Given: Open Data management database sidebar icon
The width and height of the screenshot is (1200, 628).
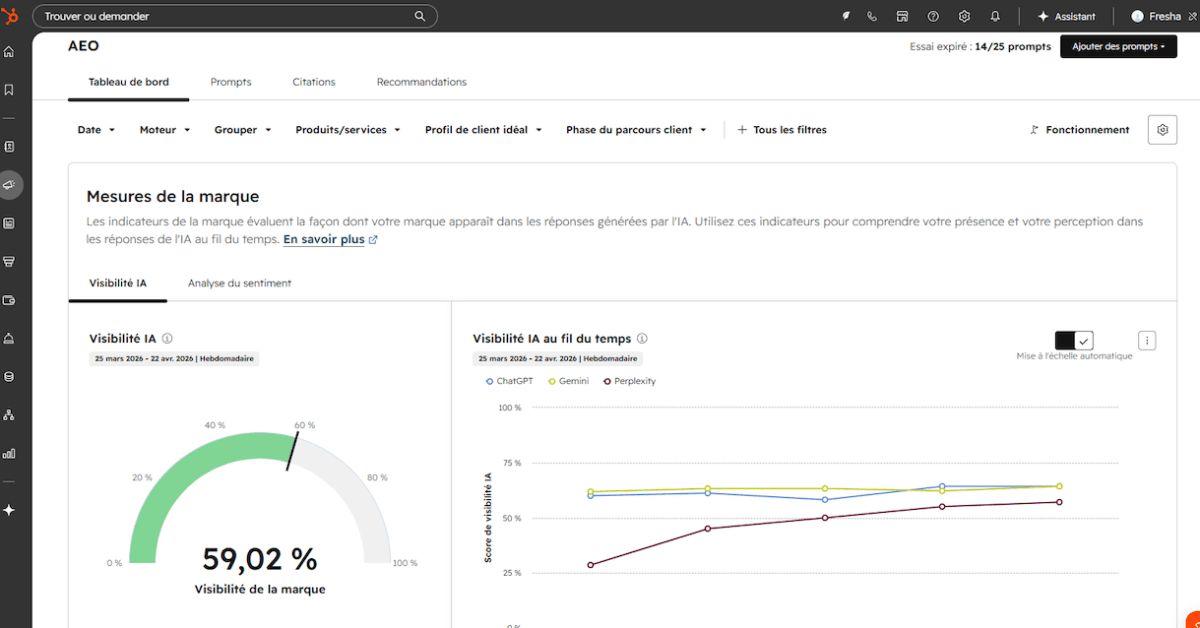Looking at the screenshot, I should [9, 377].
